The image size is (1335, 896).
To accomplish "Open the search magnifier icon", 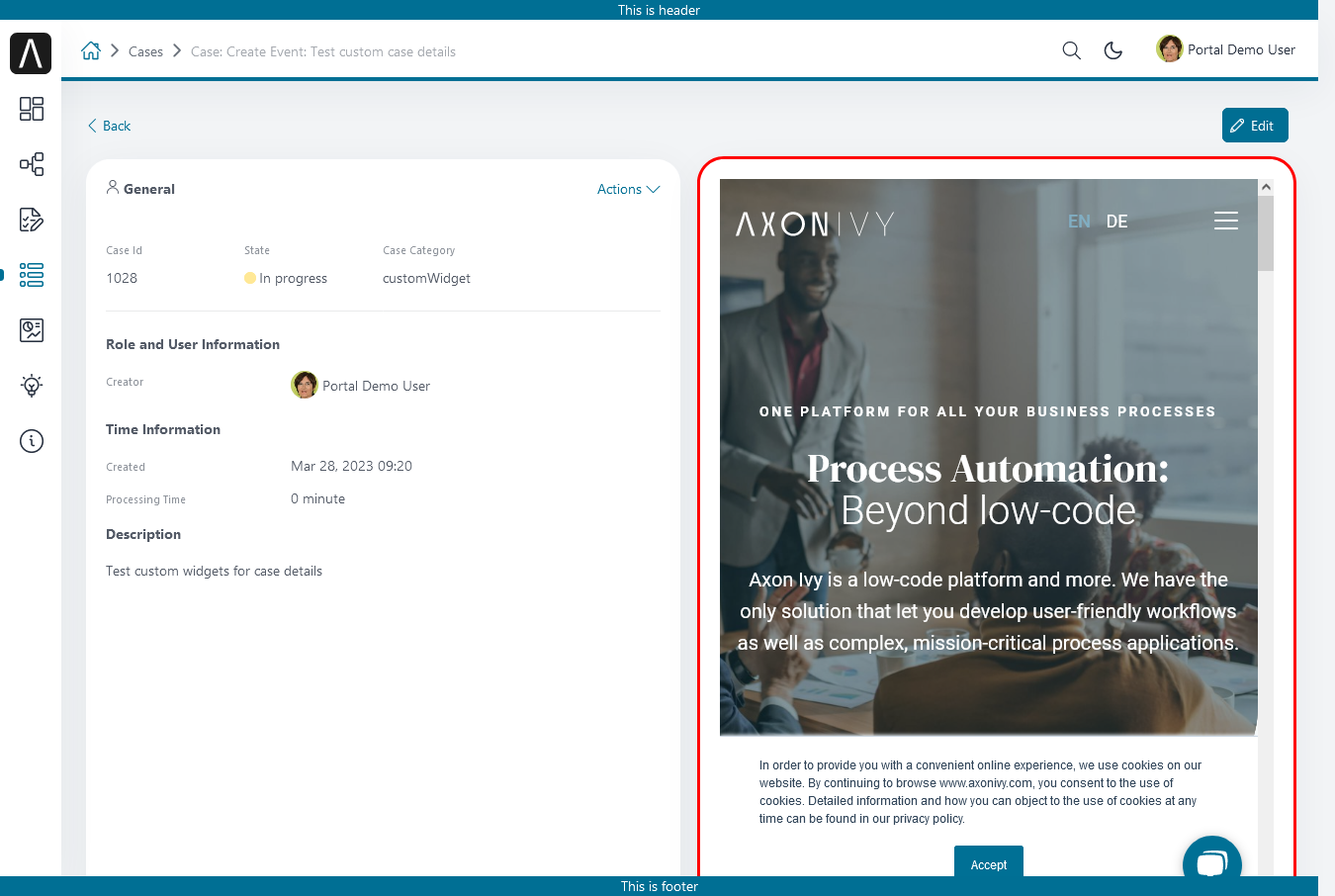I will (1071, 50).
